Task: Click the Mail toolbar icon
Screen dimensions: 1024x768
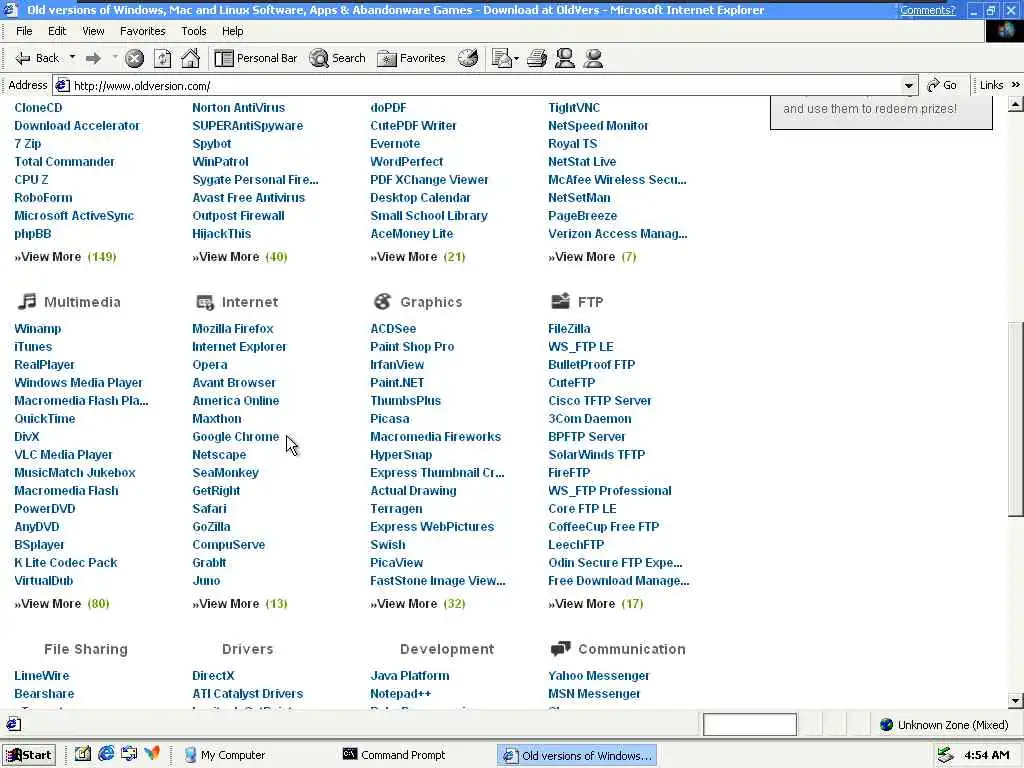Action: pos(502,59)
